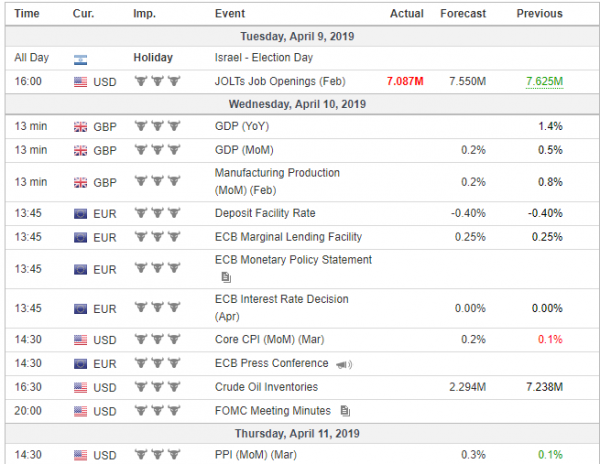Click the revised previous value 7.625M
600x464 pixels.
click(545, 81)
